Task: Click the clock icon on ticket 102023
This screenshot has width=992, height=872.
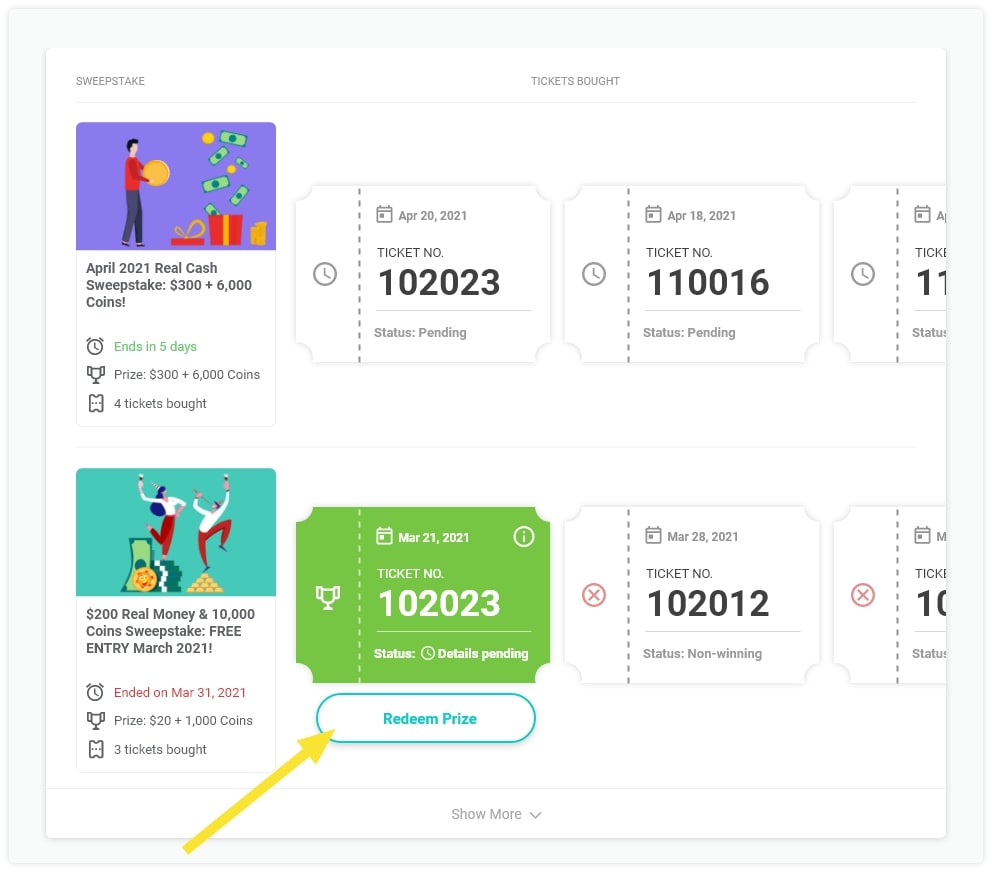Action: [x=325, y=274]
